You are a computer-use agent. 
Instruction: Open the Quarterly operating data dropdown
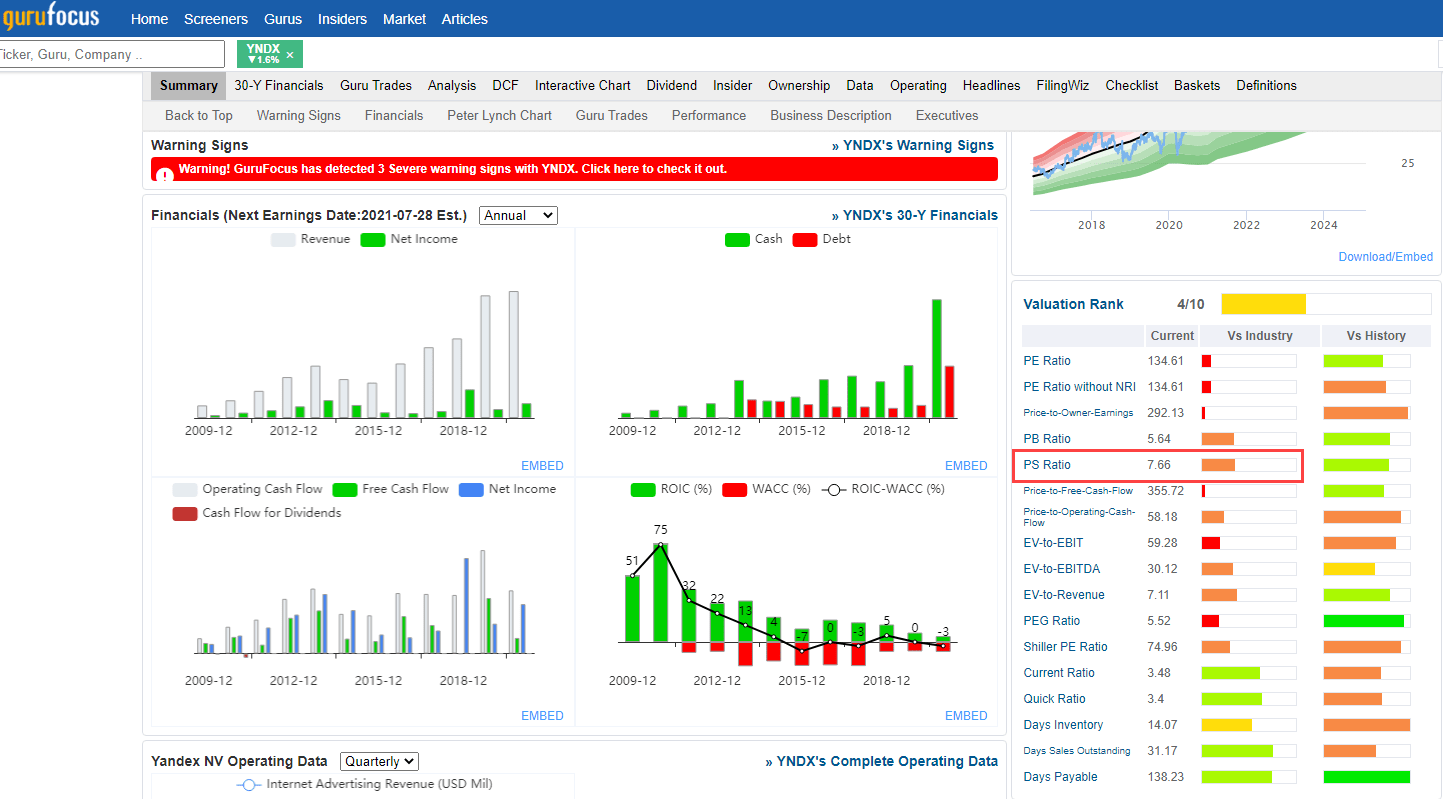point(379,761)
